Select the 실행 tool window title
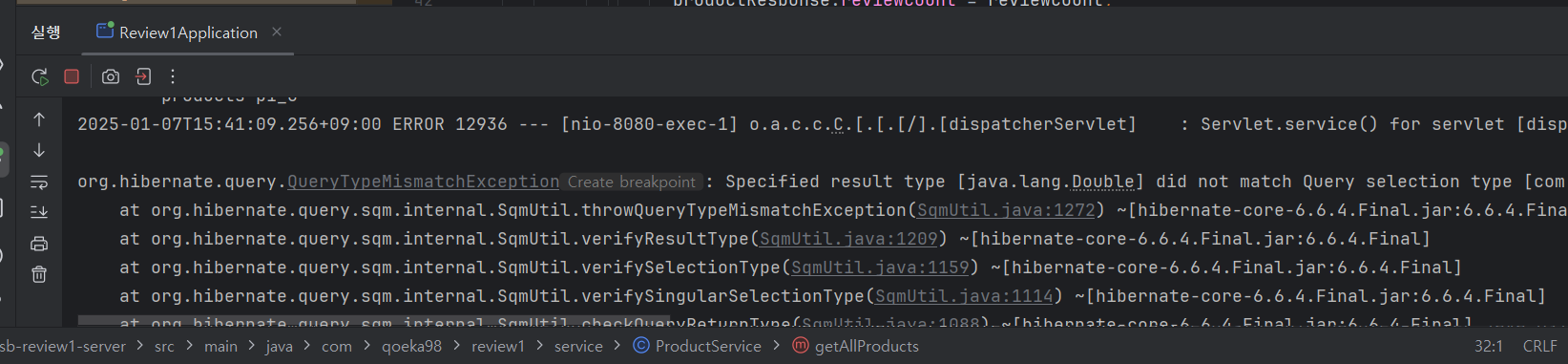The height and width of the screenshot is (364, 1568). tap(46, 32)
